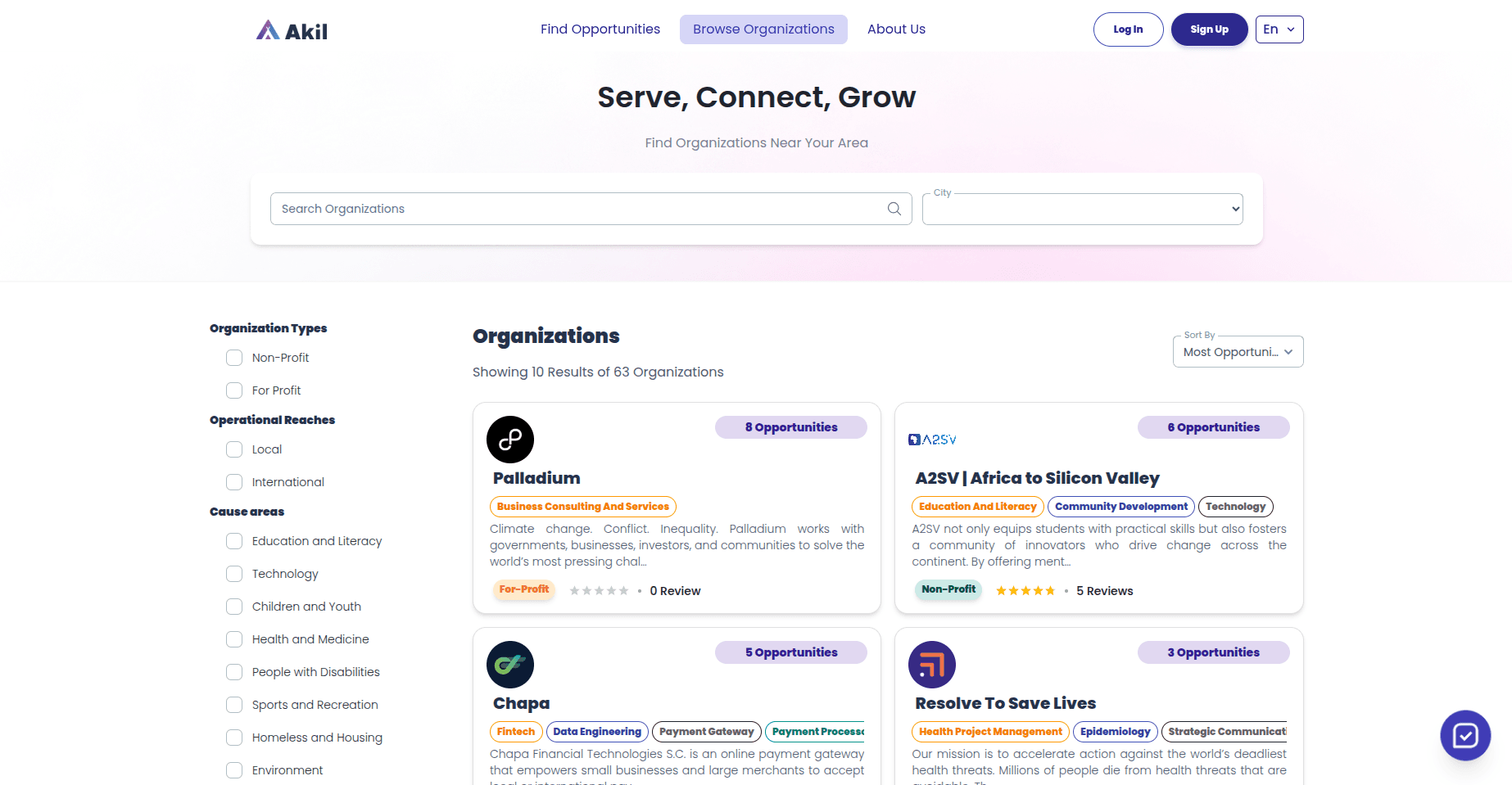Open the floating checklist widget button
This screenshot has height=785, width=1512.
[1465, 735]
